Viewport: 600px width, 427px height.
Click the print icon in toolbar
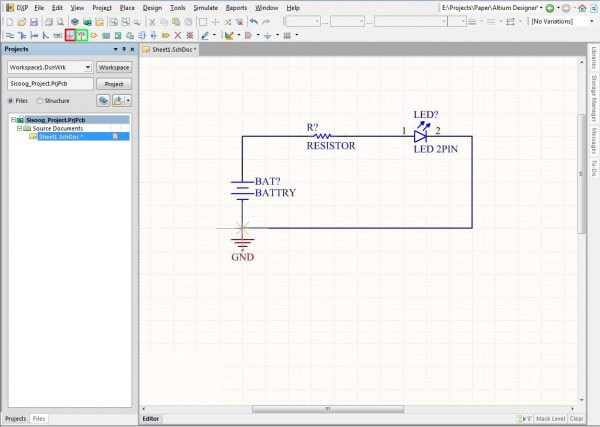(x=49, y=22)
